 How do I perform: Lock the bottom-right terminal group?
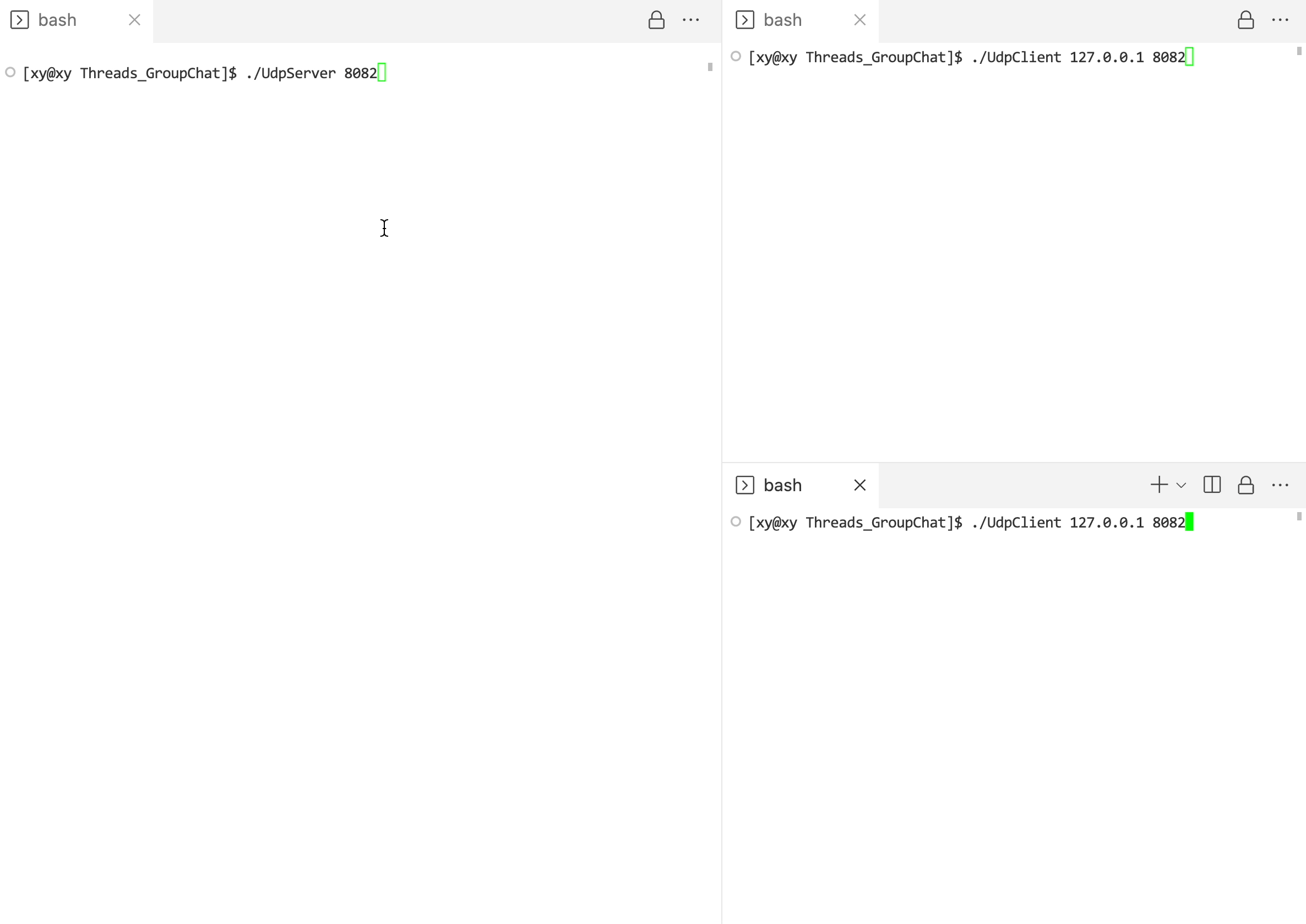click(x=1245, y=485)
